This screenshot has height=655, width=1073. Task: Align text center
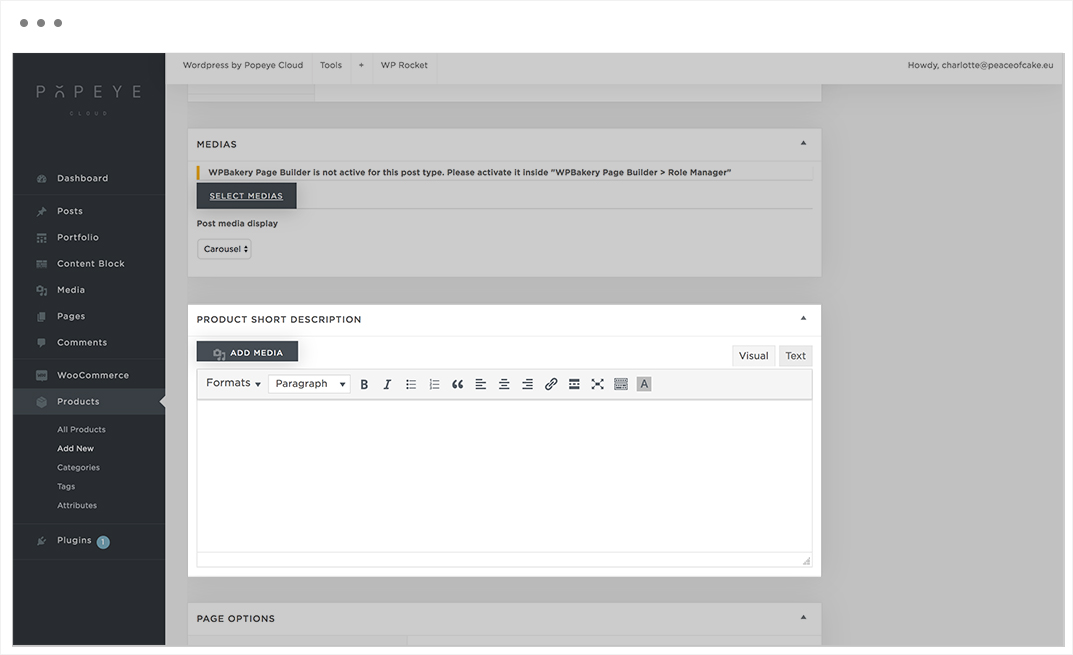coord(504,384)
